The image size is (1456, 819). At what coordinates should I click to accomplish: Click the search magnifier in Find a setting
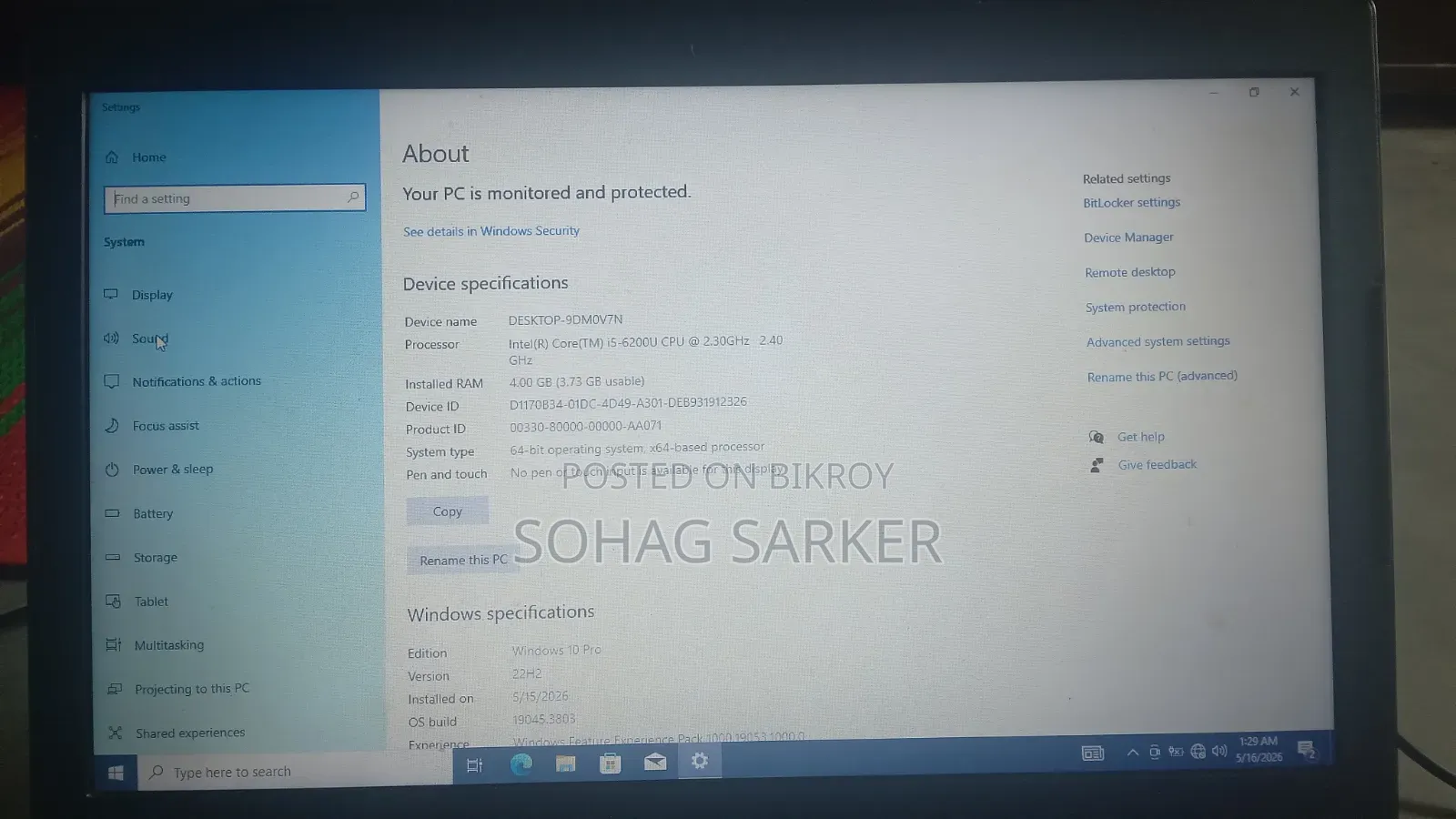tap(353, 197)
